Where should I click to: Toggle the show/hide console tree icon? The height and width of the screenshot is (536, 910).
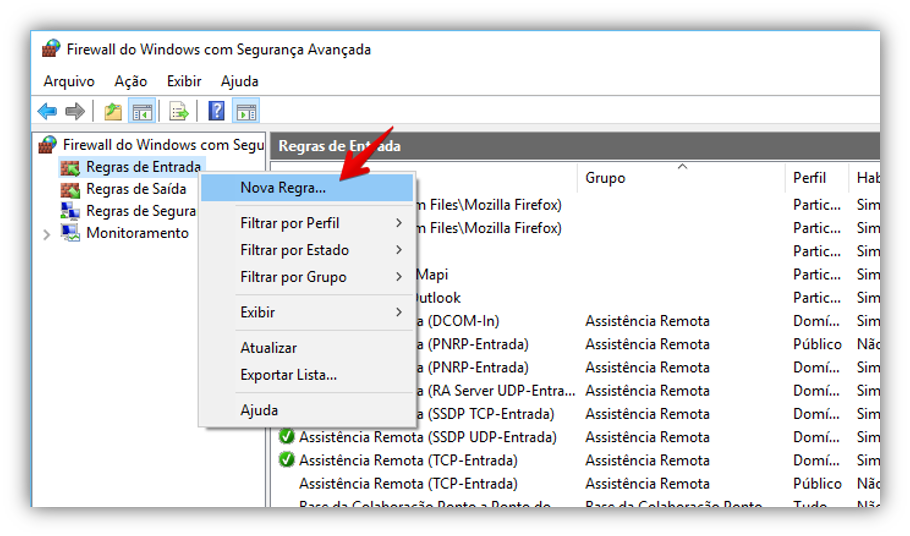(142, 111)
